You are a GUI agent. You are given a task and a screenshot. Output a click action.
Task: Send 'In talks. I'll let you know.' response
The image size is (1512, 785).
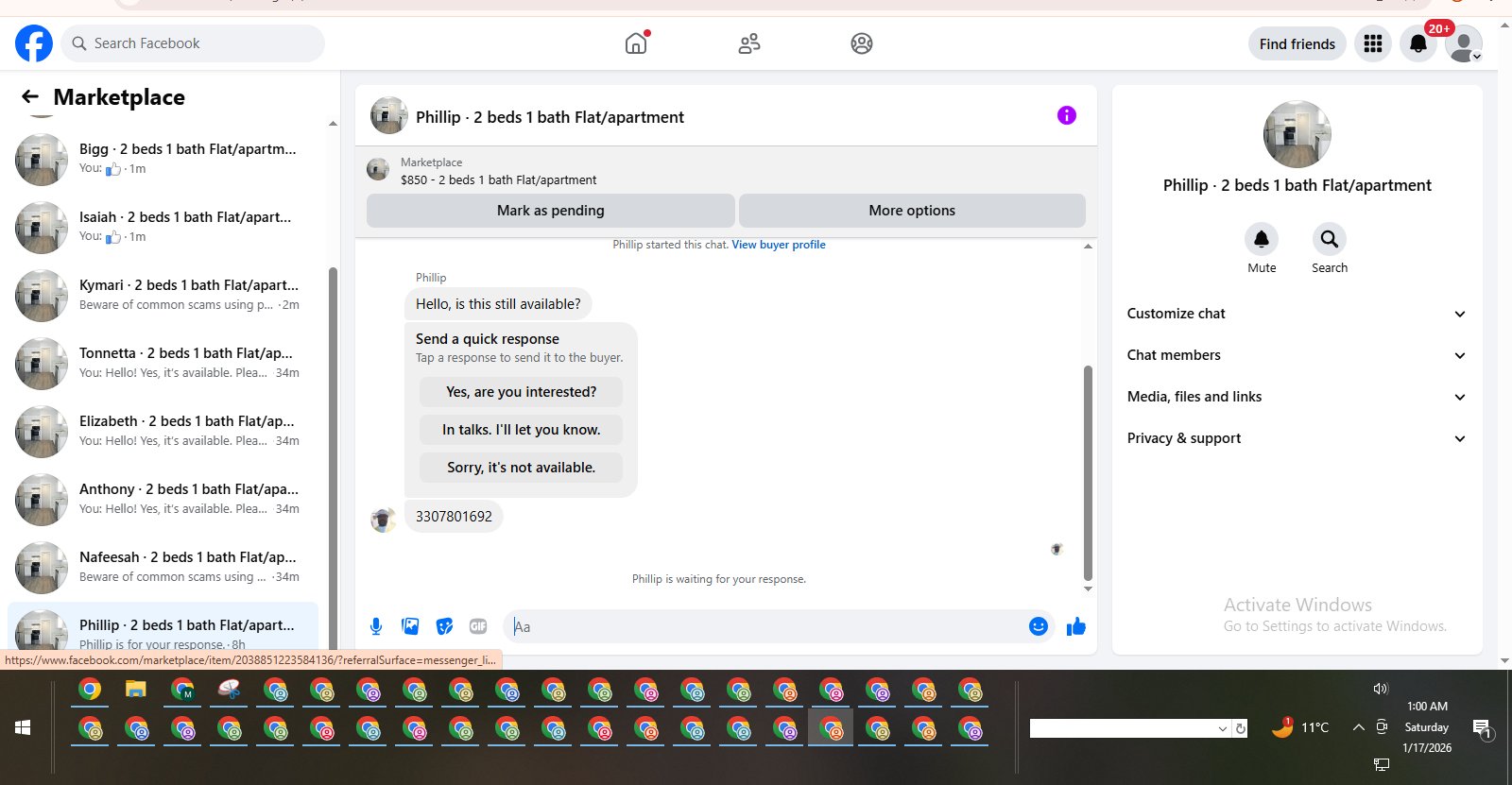click(522, 430)
